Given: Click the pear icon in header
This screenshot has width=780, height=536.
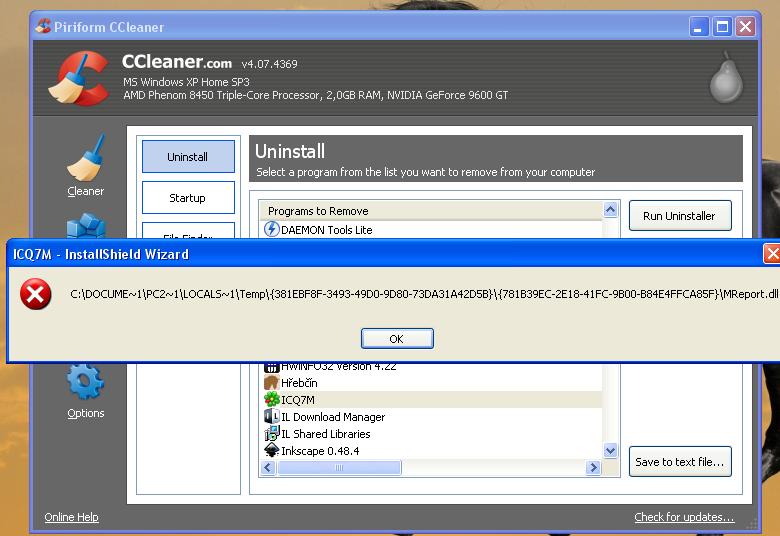Looking at the screenshot, I should tap(726, 78).
